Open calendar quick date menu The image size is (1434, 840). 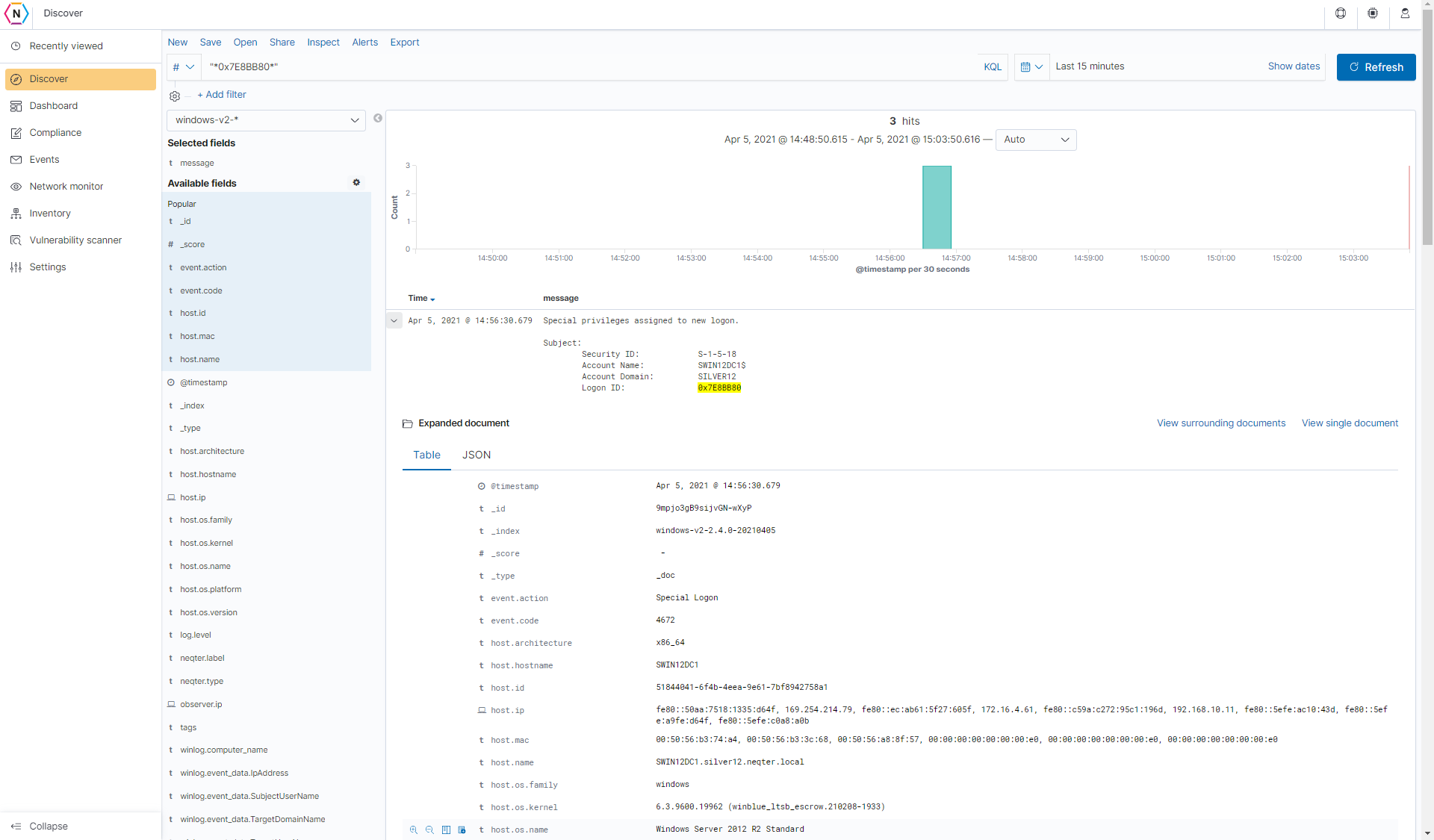[1031, 67]
